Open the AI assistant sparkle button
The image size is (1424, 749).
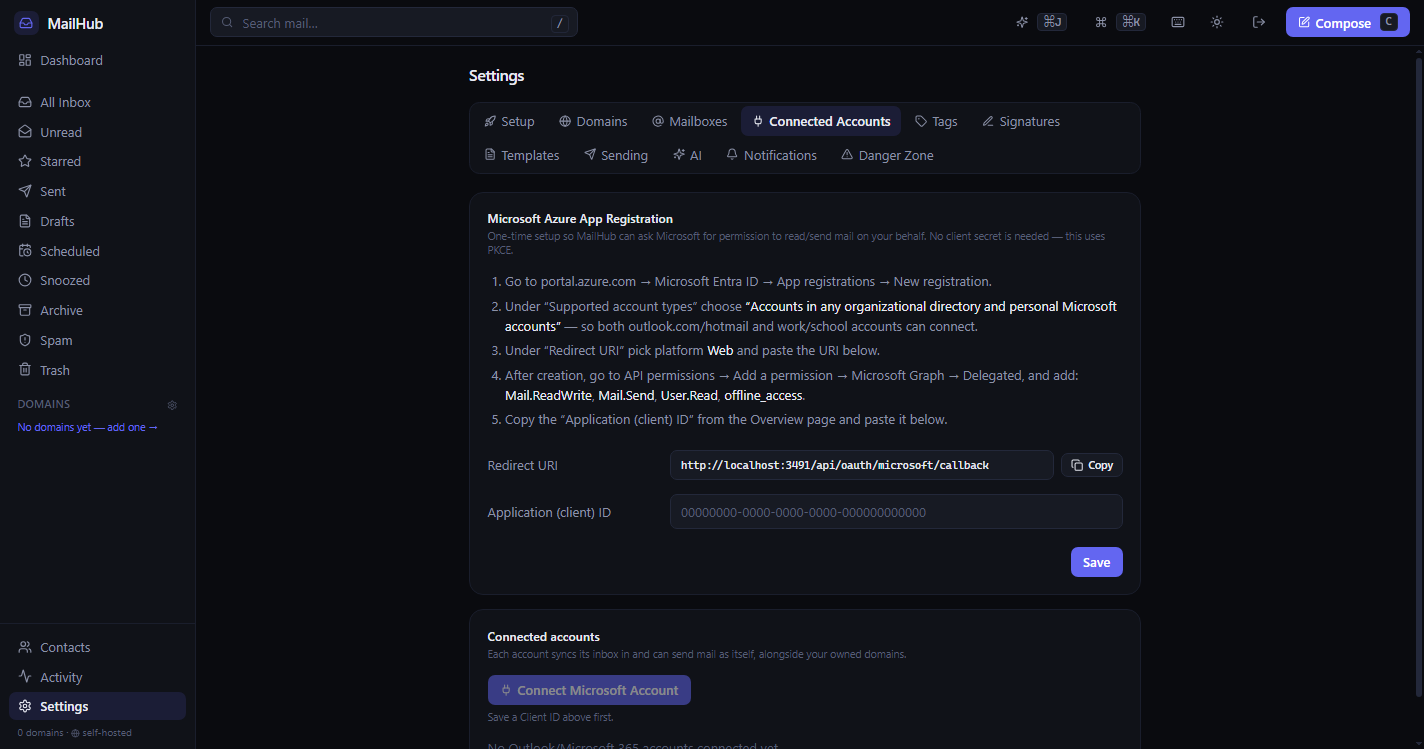(1041, 22)
